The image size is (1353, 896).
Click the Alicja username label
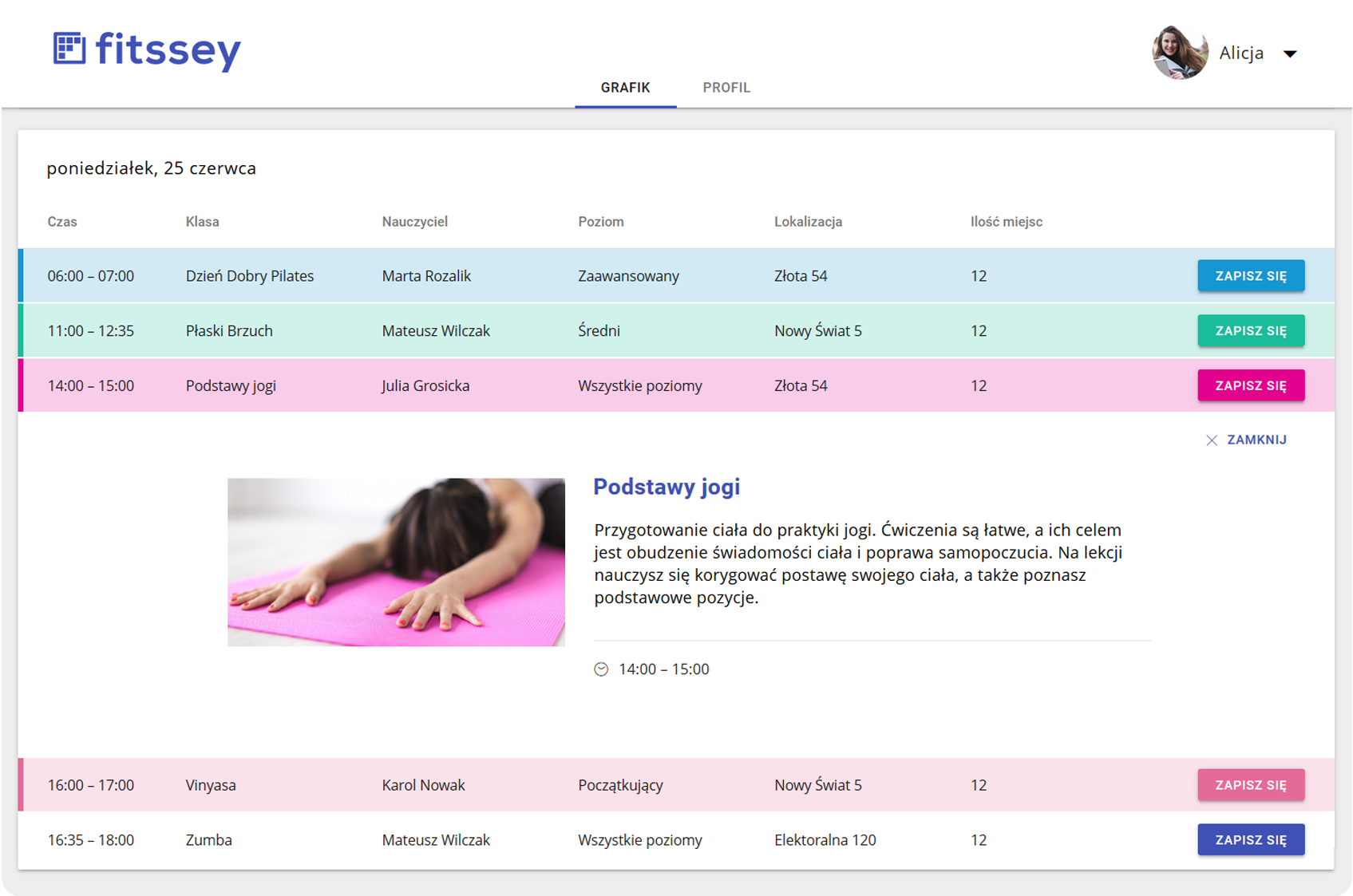[x=1241, y=53]
